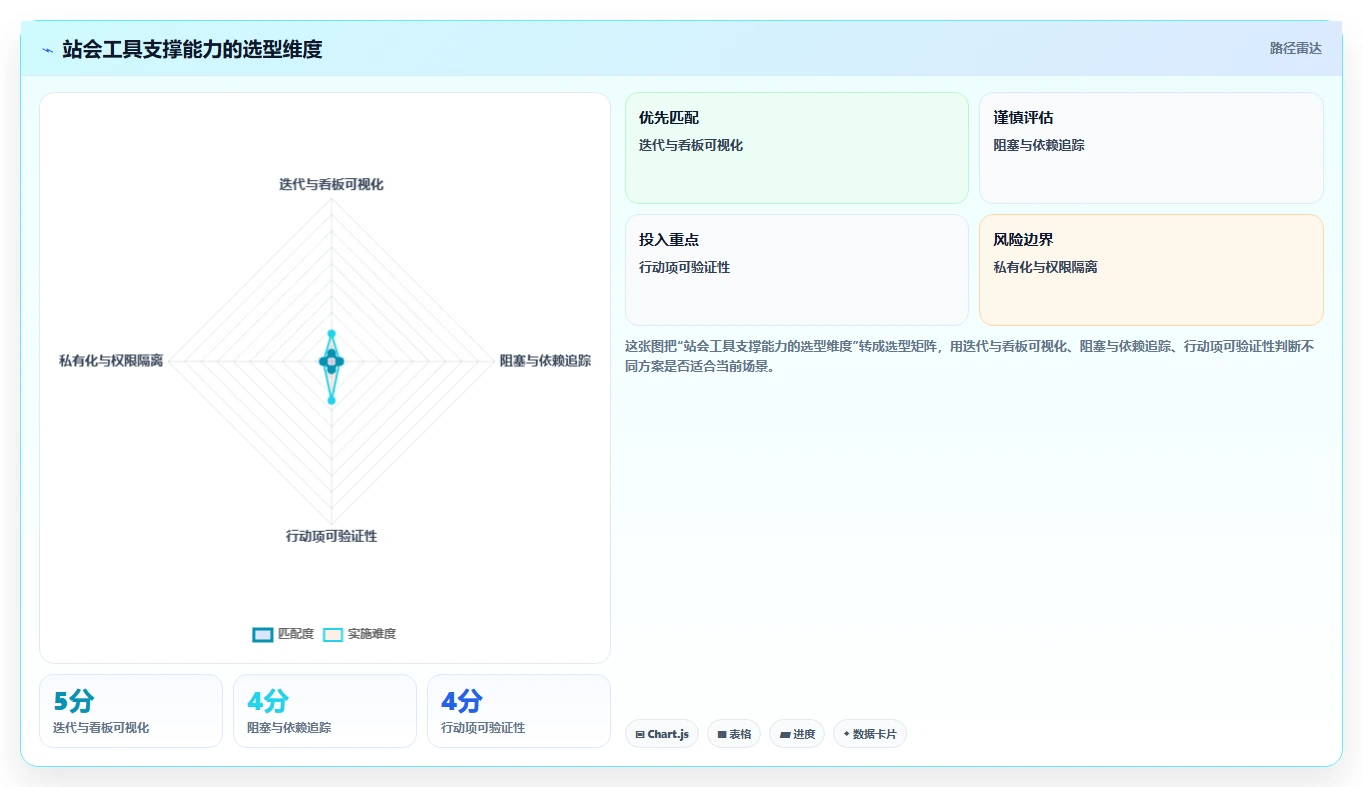Image resolution: width=1363 pixels, height=787 pixels.
Task: Toggle the 实施难度 dataset in the chart legend
Action: point(360,634)
